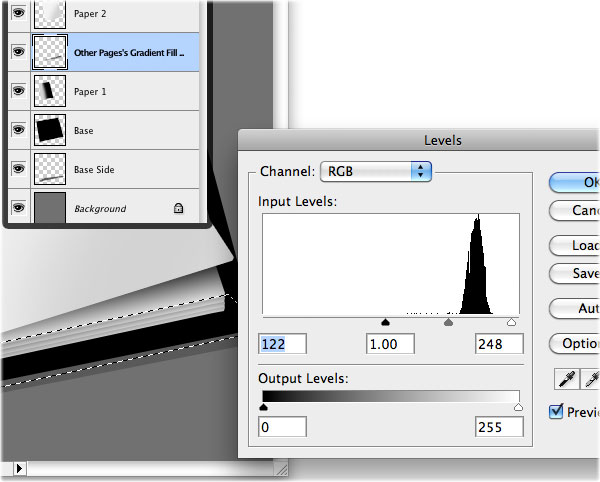
Task: Click the Background layer lock icon
Action: pyautogui.click(x=178, y=208)
